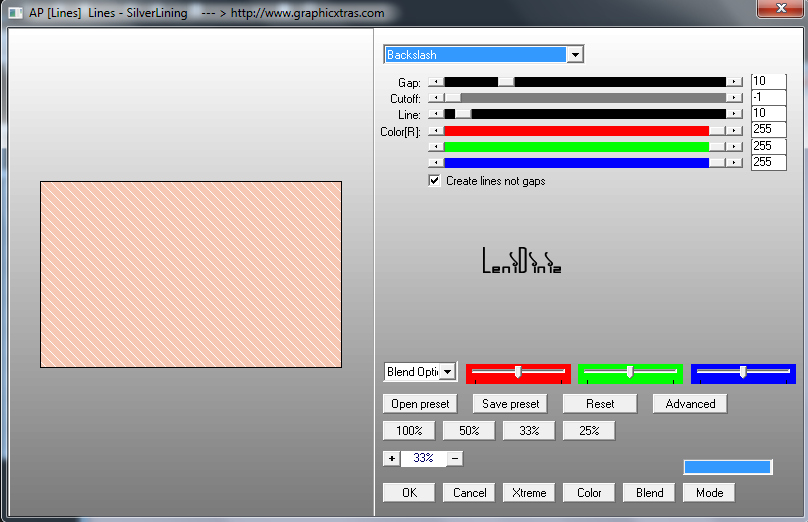808x522 pixels.
Task: Click the Save preset button
Action: pos(510,404)
